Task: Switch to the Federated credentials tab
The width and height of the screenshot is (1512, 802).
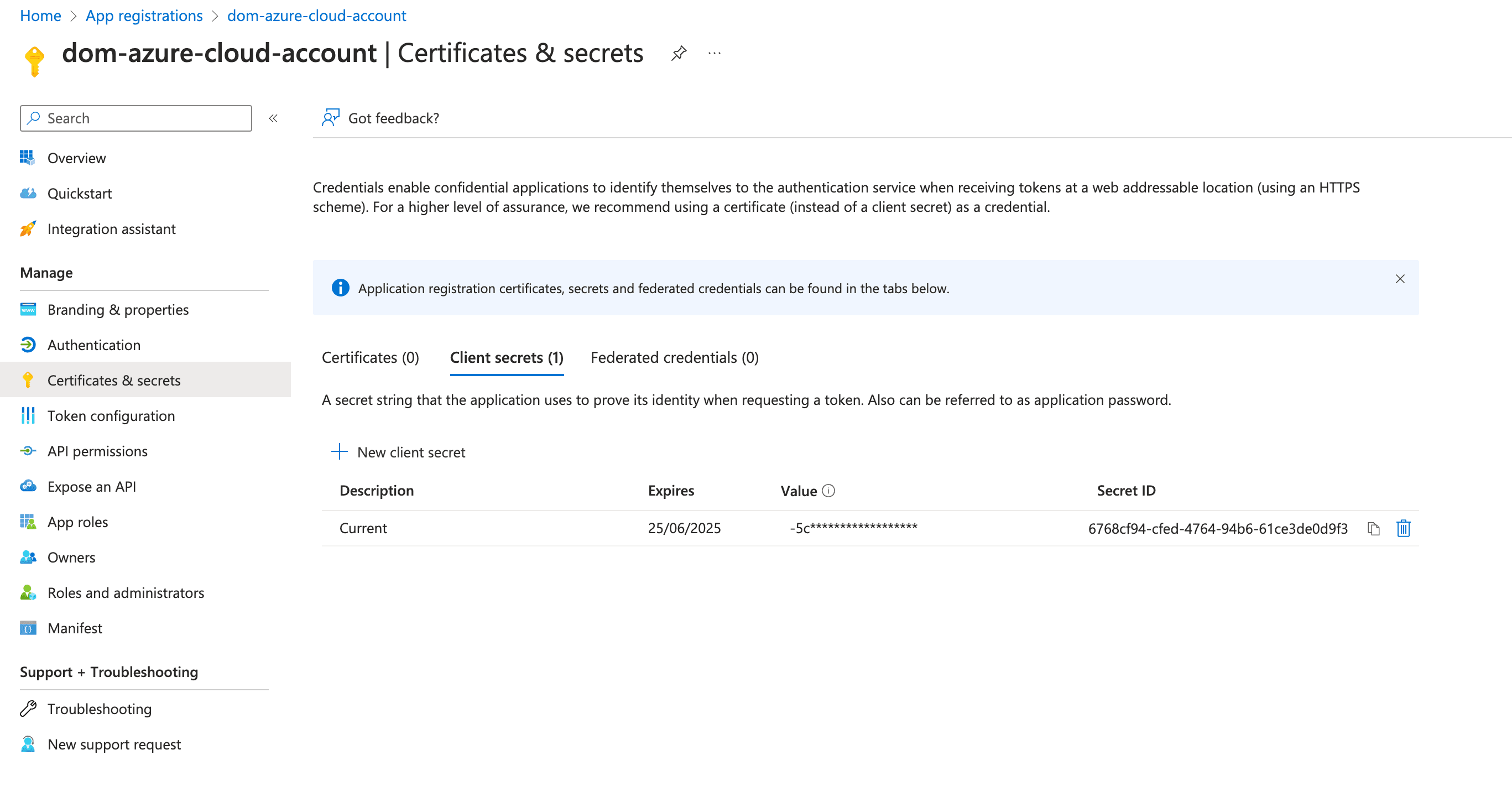Action: pyautogui.click(x=674, y=357)
